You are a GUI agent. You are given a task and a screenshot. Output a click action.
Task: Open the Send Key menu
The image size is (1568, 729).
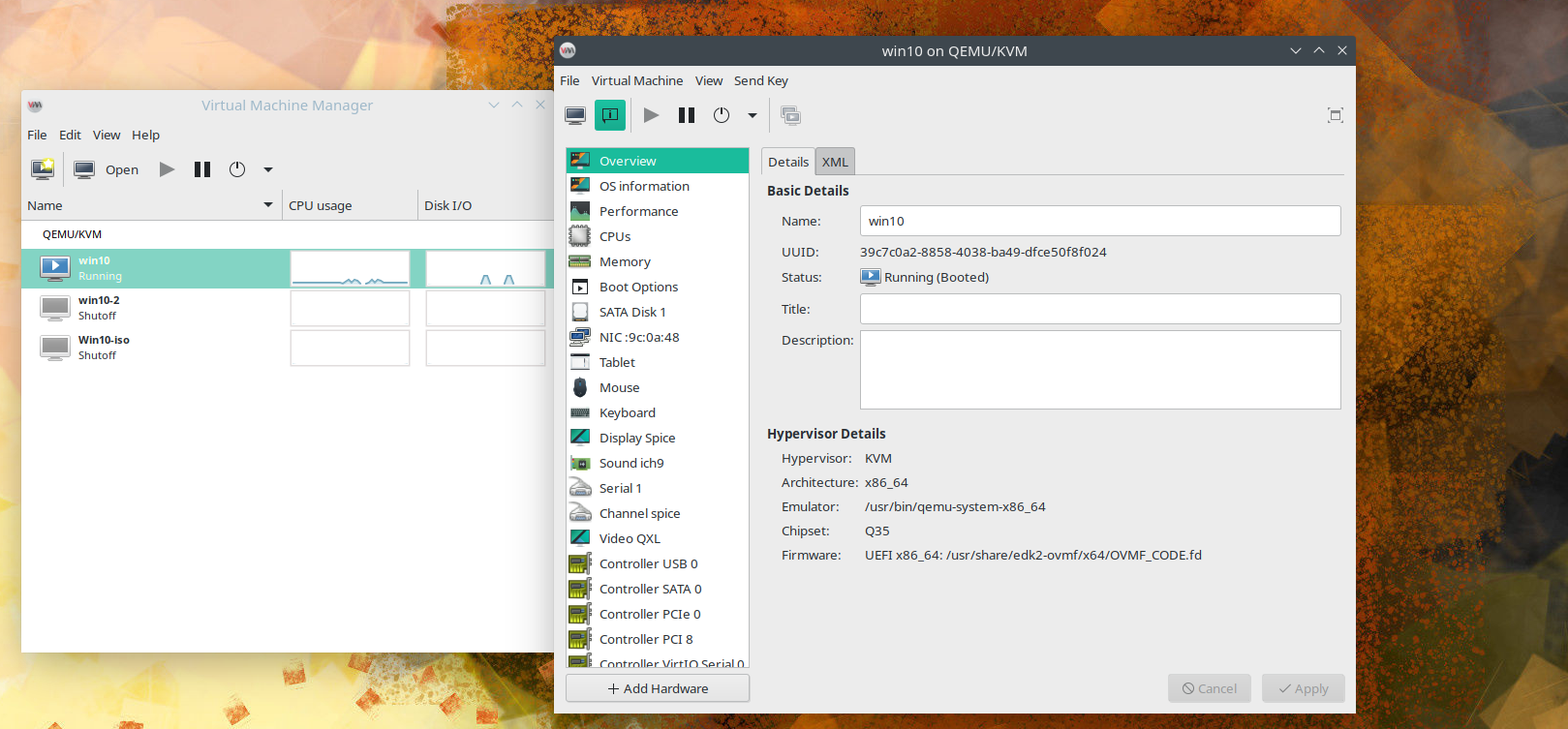(x=761, y=80)
